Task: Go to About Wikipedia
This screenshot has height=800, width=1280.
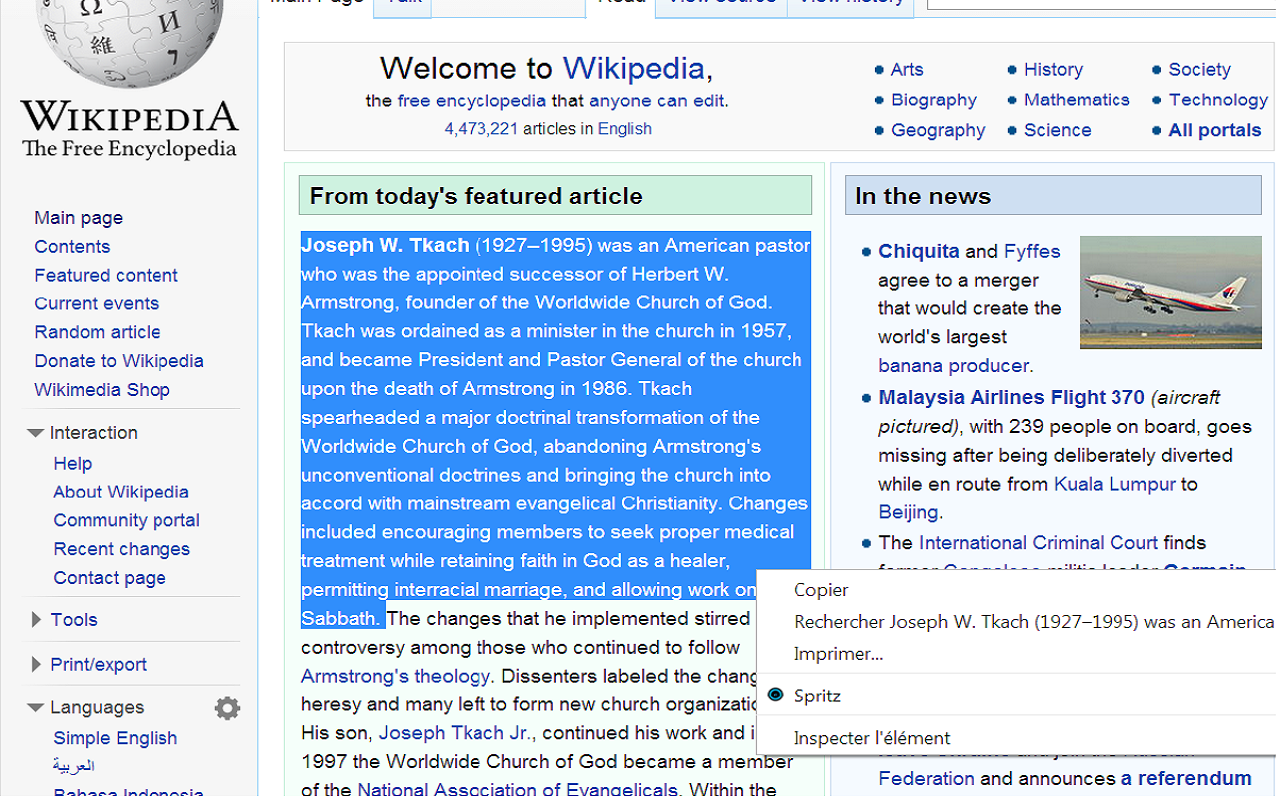Action: [121, 492]
